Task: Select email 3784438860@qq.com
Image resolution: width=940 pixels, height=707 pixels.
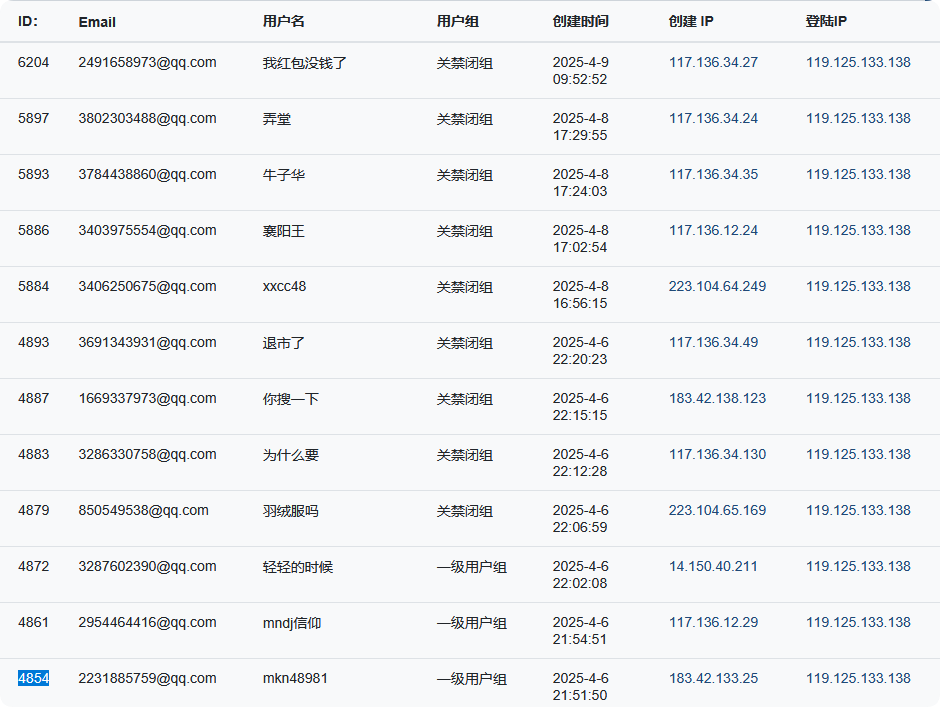Action: 147,175
